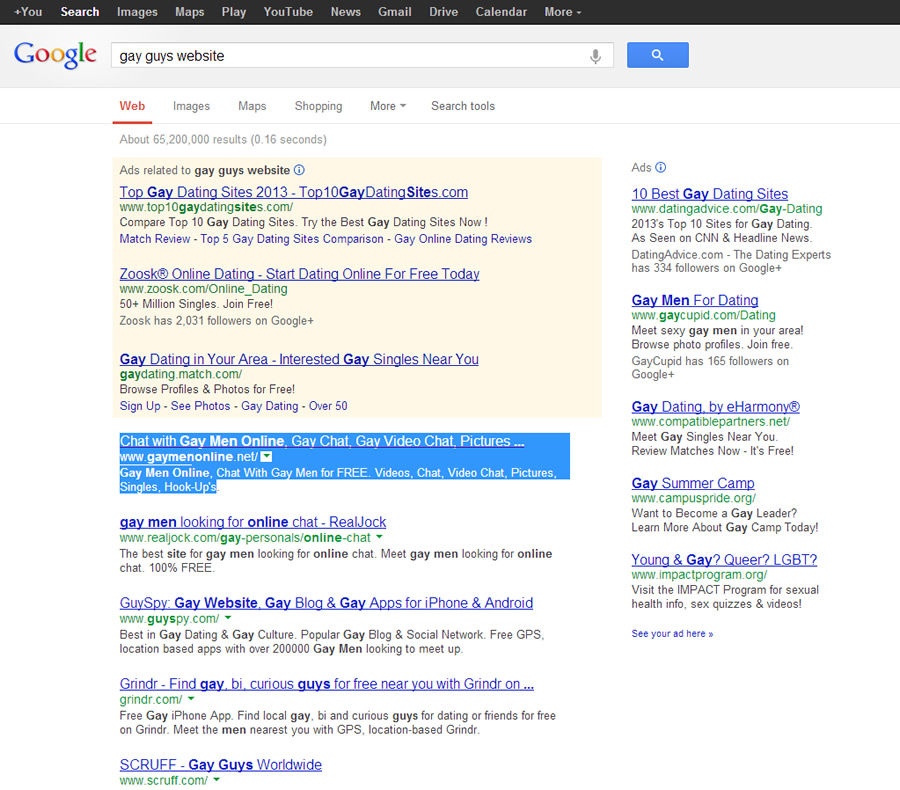The width and height of the screenshot is (900, 790).
Task: Click info icon next to right-side Ads
Action: [660, 168]
